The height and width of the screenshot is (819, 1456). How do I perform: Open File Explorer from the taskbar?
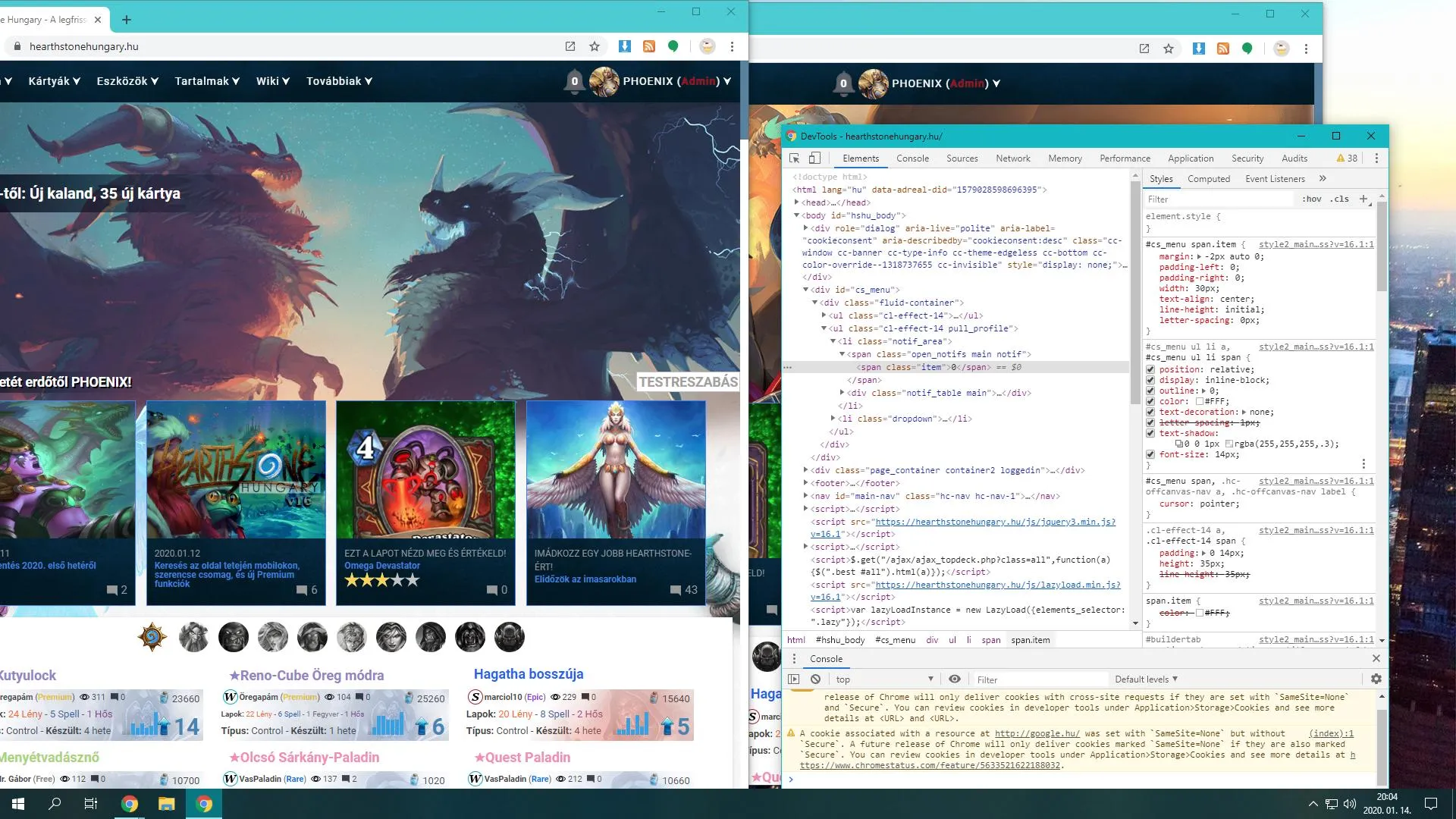click(166, 804)
